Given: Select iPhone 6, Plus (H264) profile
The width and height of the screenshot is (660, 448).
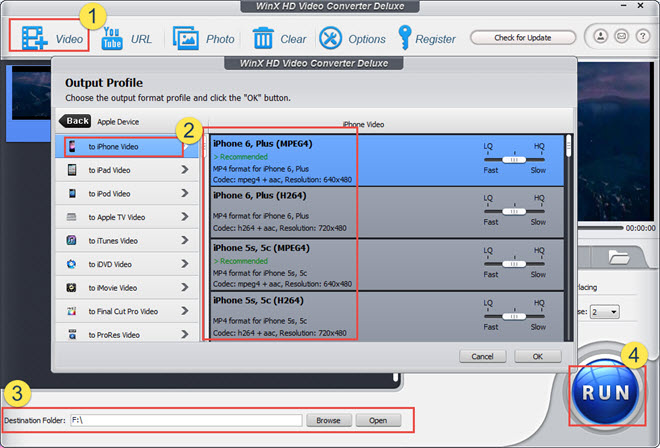Looking at the screenshot, I should click(387, 213).
